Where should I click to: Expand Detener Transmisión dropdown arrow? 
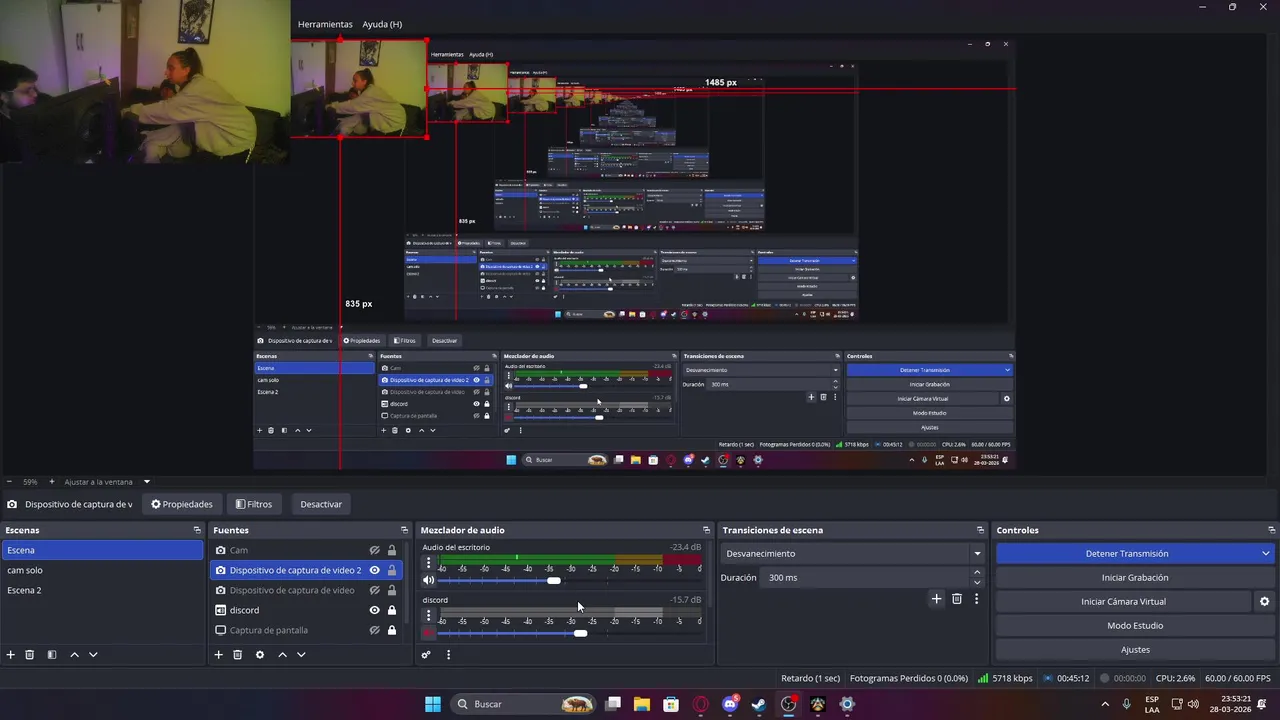click(x=1266, y=553)
